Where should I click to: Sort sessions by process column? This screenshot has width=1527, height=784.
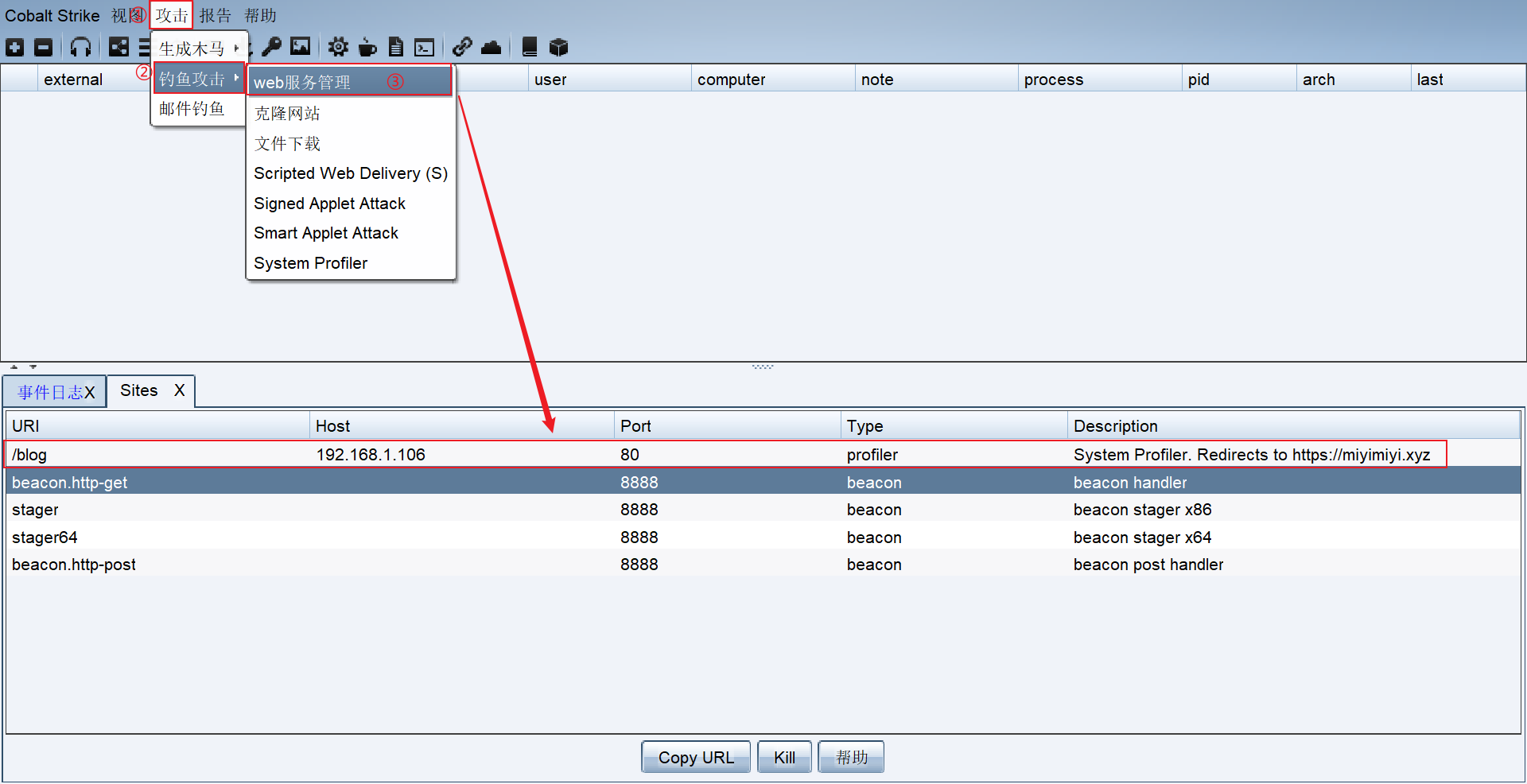tap(1100, 80)
